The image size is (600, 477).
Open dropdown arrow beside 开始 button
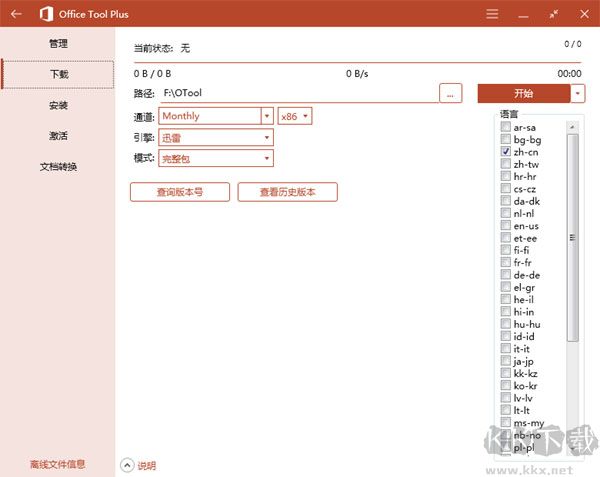click(x=578, y=93)
